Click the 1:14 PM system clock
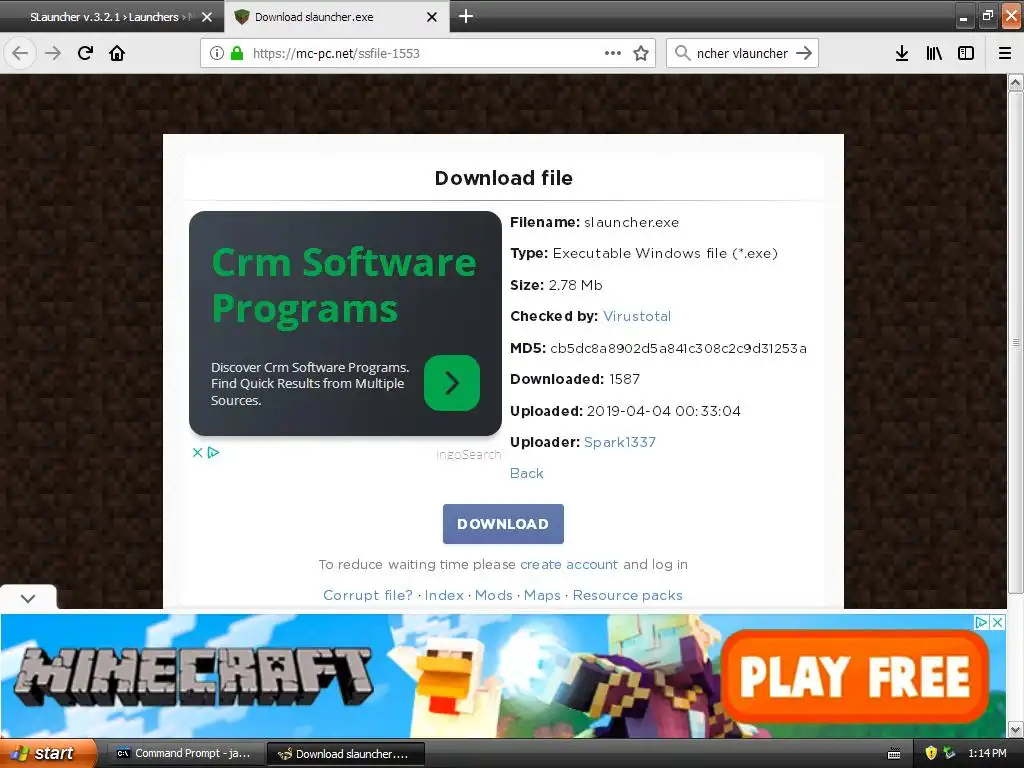 [x=987, y=753]
